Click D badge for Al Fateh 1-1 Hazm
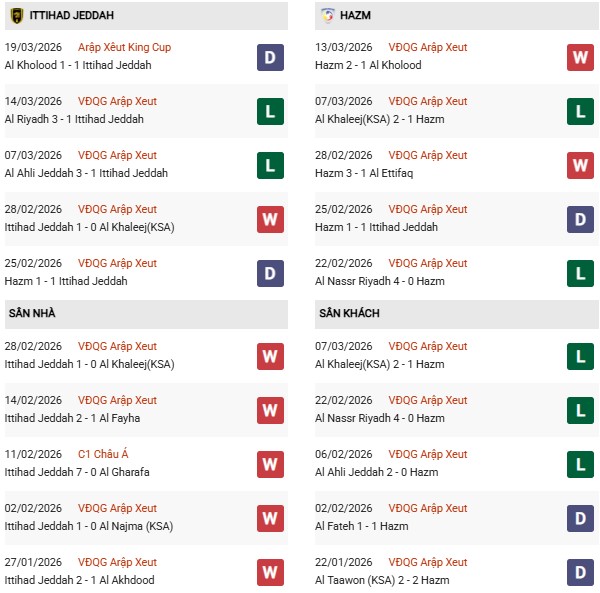Image resolution: width=600 pixels, height=593 pixels. click(x=580, y=518)
